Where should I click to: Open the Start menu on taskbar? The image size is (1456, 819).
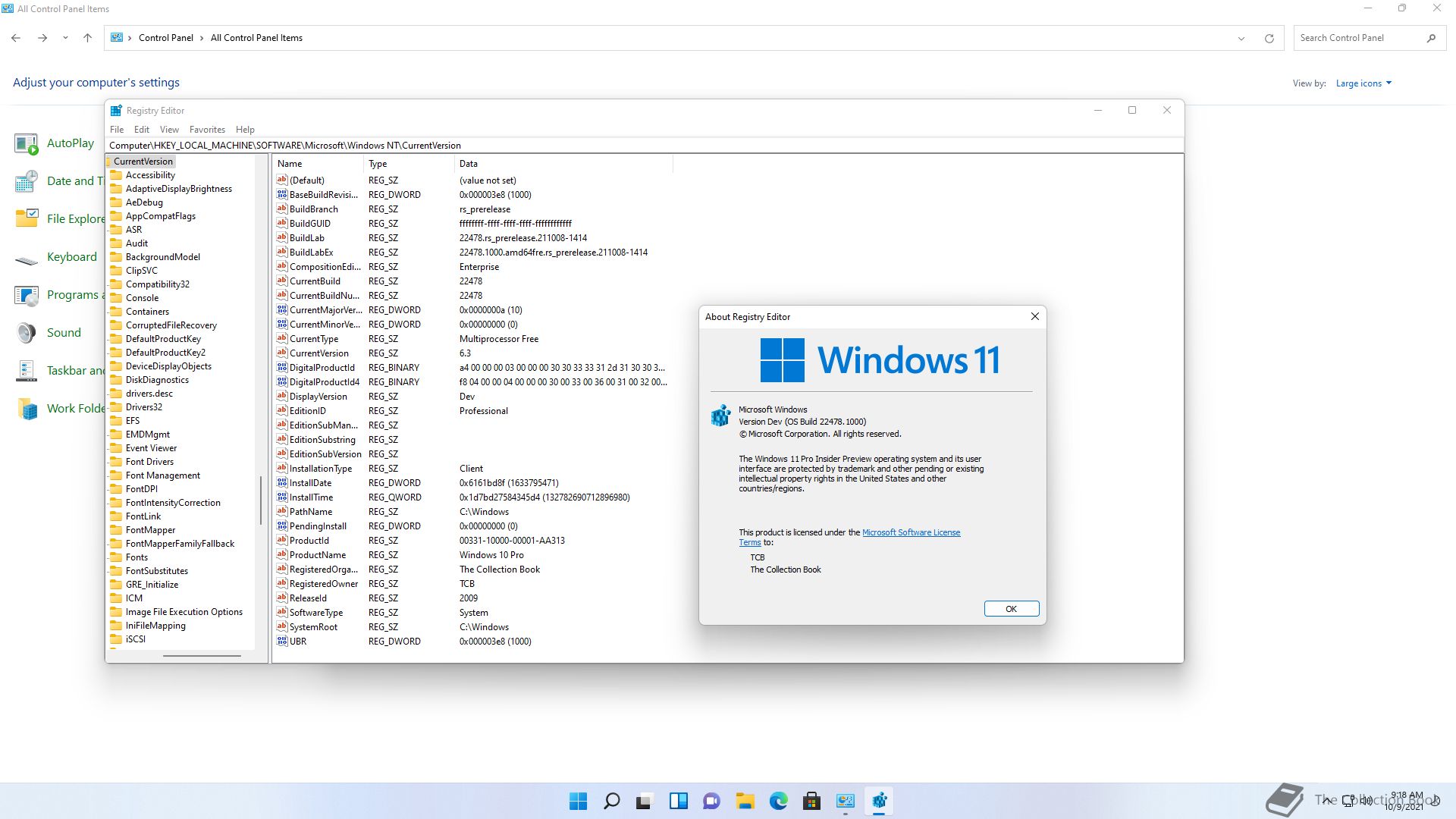(x=578, y=801)
